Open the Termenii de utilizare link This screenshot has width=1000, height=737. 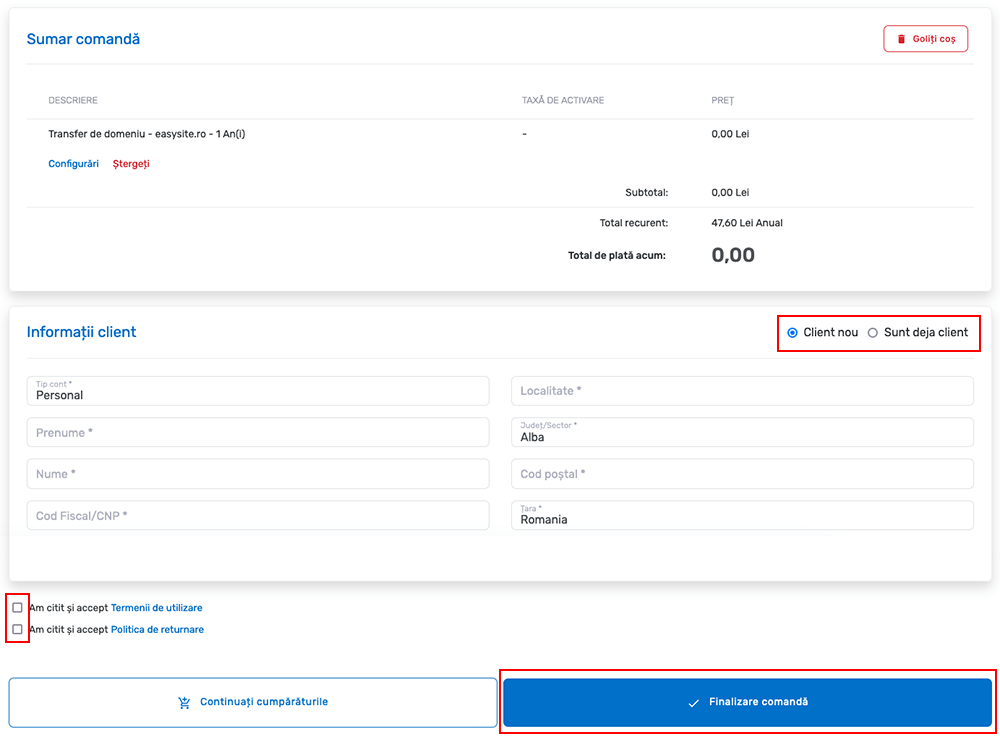click(156, 607)
